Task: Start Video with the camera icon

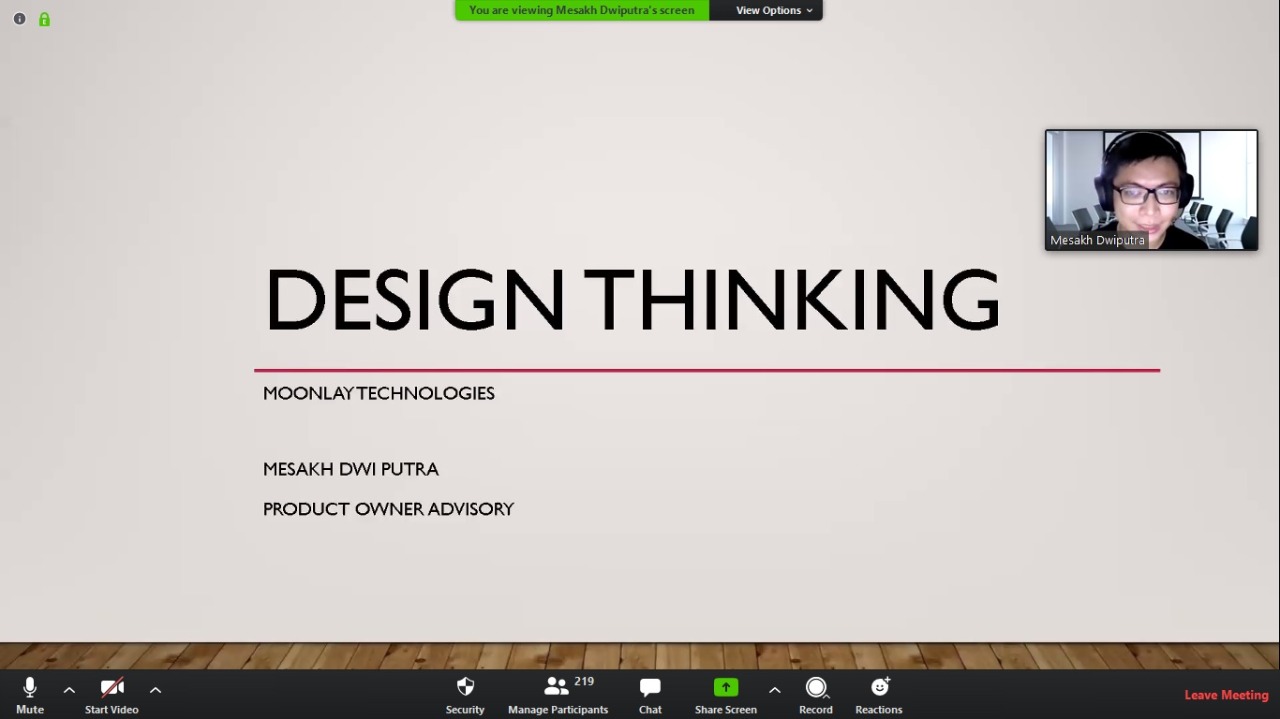Action: pos(112,695)
